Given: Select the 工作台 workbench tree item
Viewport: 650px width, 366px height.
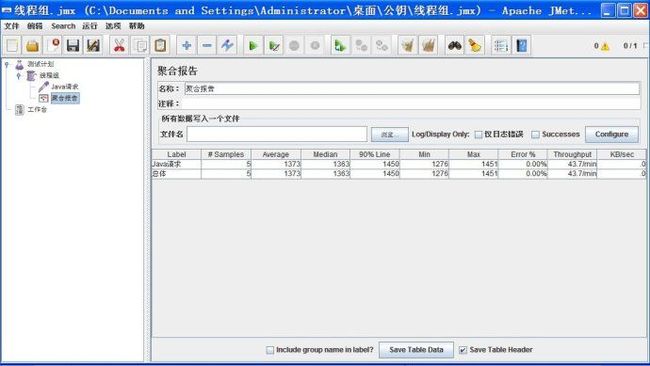Looking at the screenshot, I should click(37, 109).
